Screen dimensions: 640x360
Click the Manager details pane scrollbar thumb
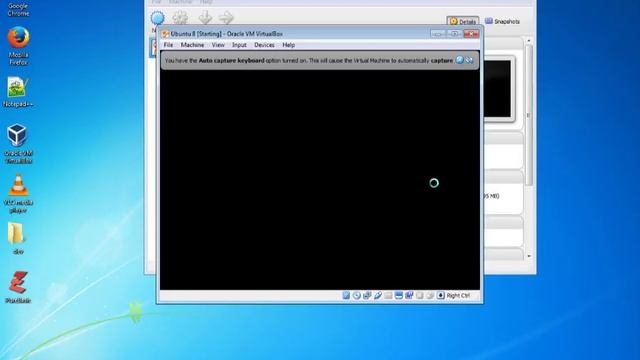click(529, 115)
